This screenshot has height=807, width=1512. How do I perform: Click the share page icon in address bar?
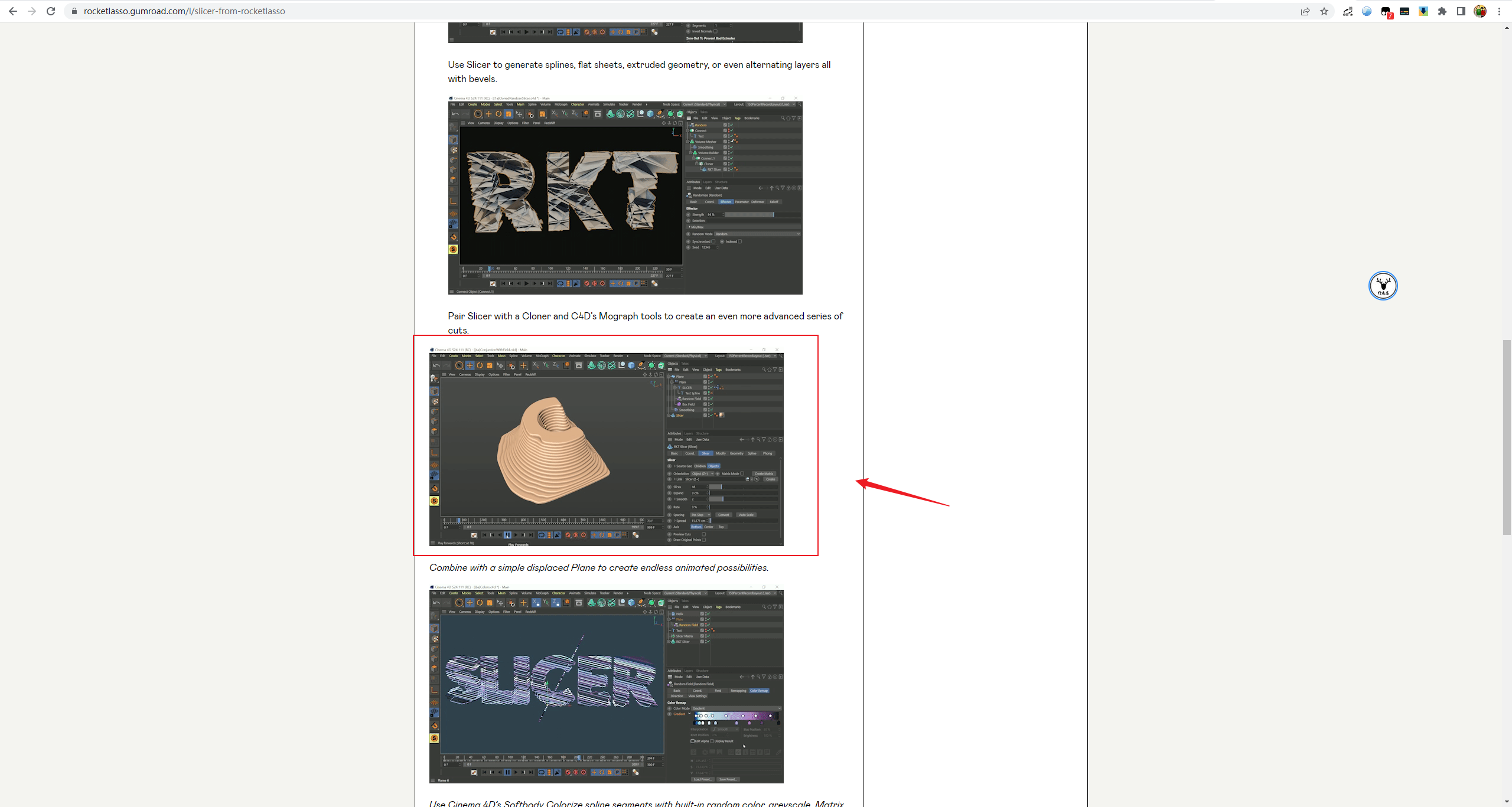click(1305, 11)
